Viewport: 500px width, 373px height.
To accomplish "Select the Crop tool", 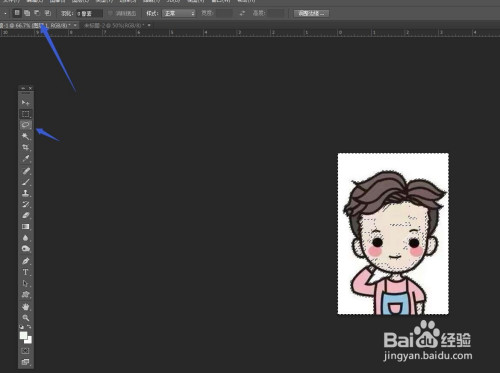I will [25, 147].
